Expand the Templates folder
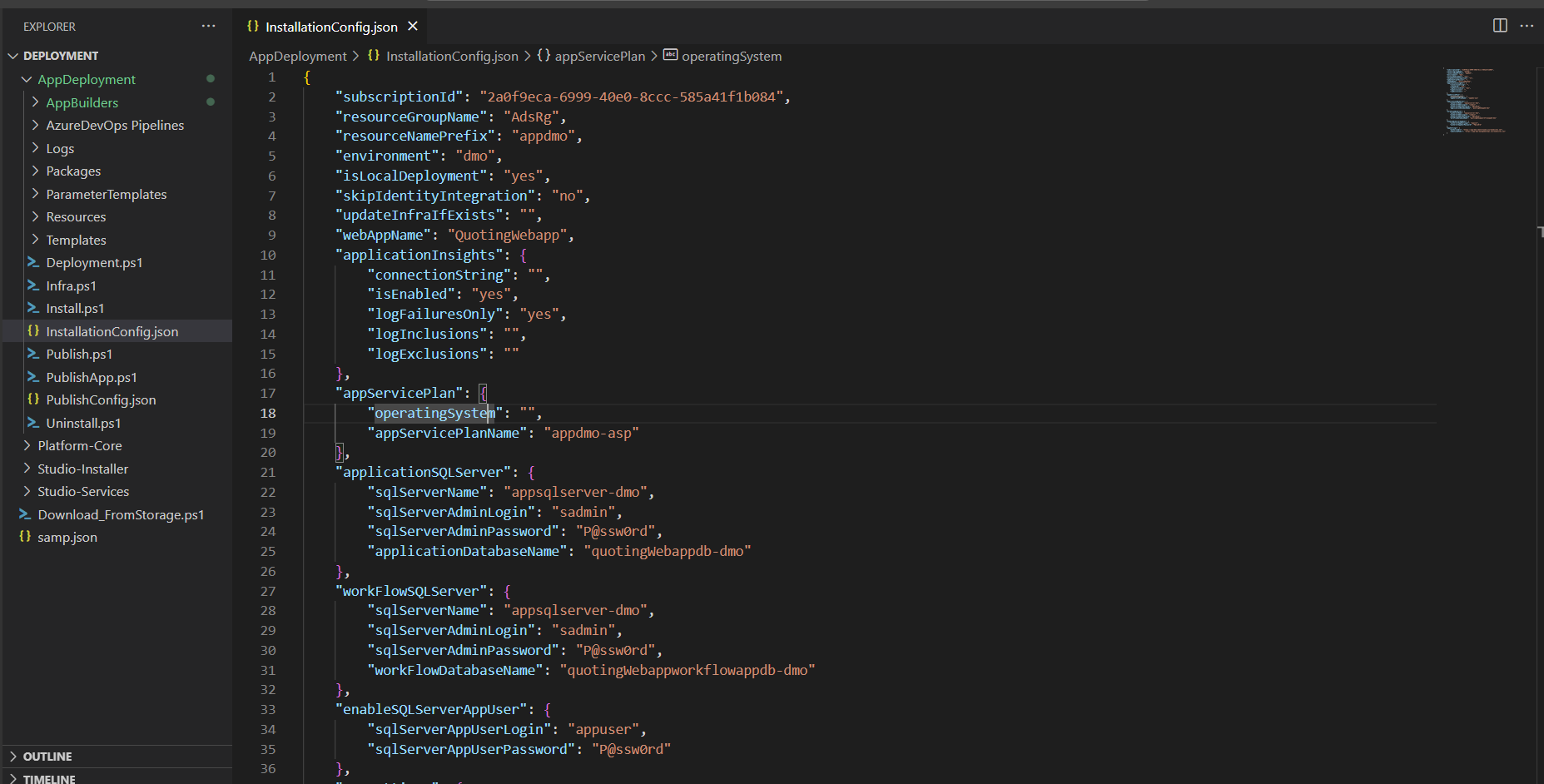 [35, 239]
